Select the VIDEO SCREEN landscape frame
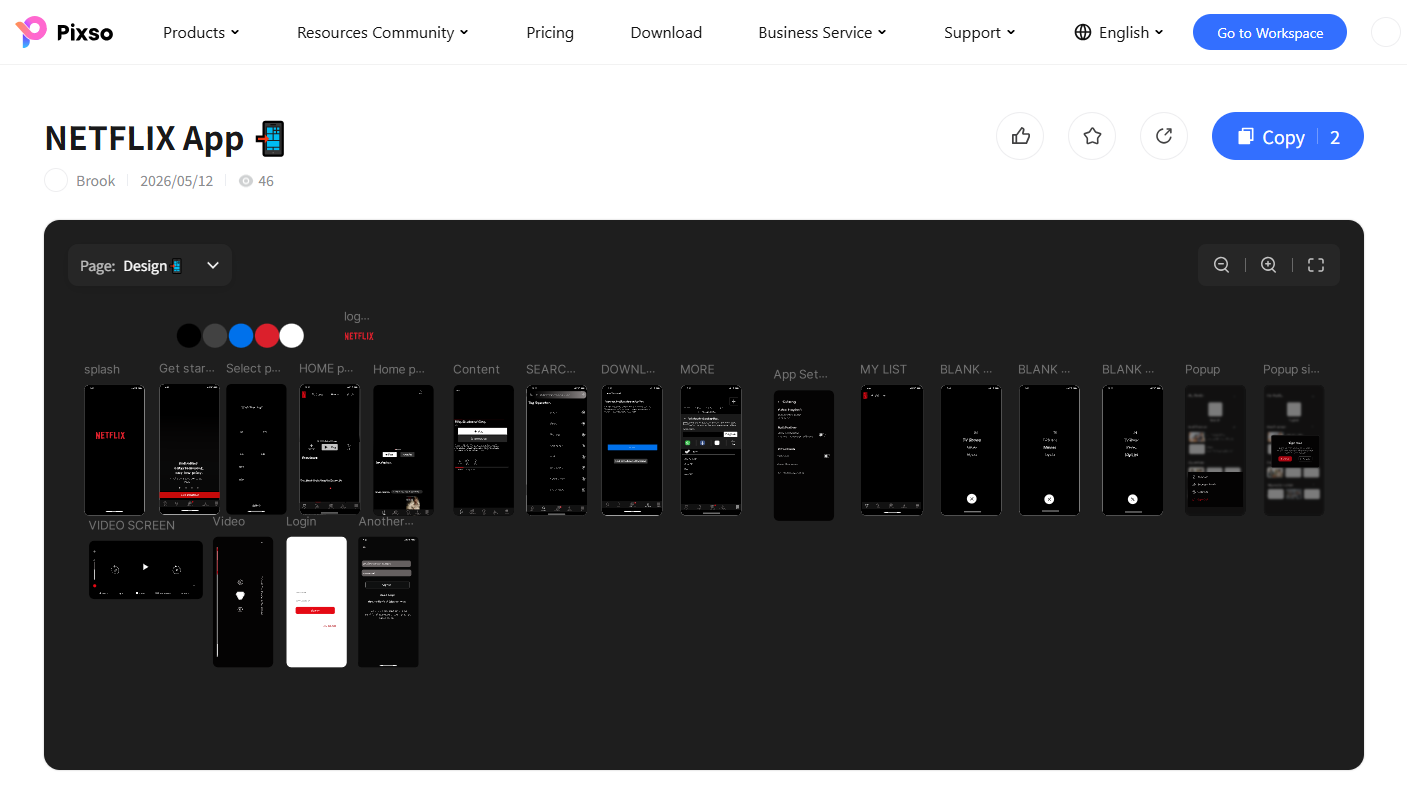The height and width of the screenshot is (789, 1407). (x=146, y=569)
